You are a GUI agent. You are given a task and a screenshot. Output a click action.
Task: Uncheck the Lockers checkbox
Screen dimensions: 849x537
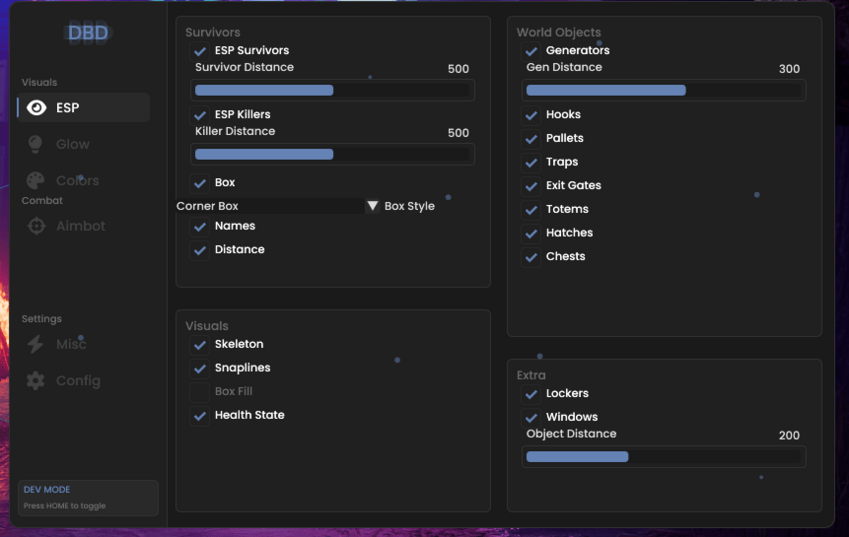click(531, 394)
